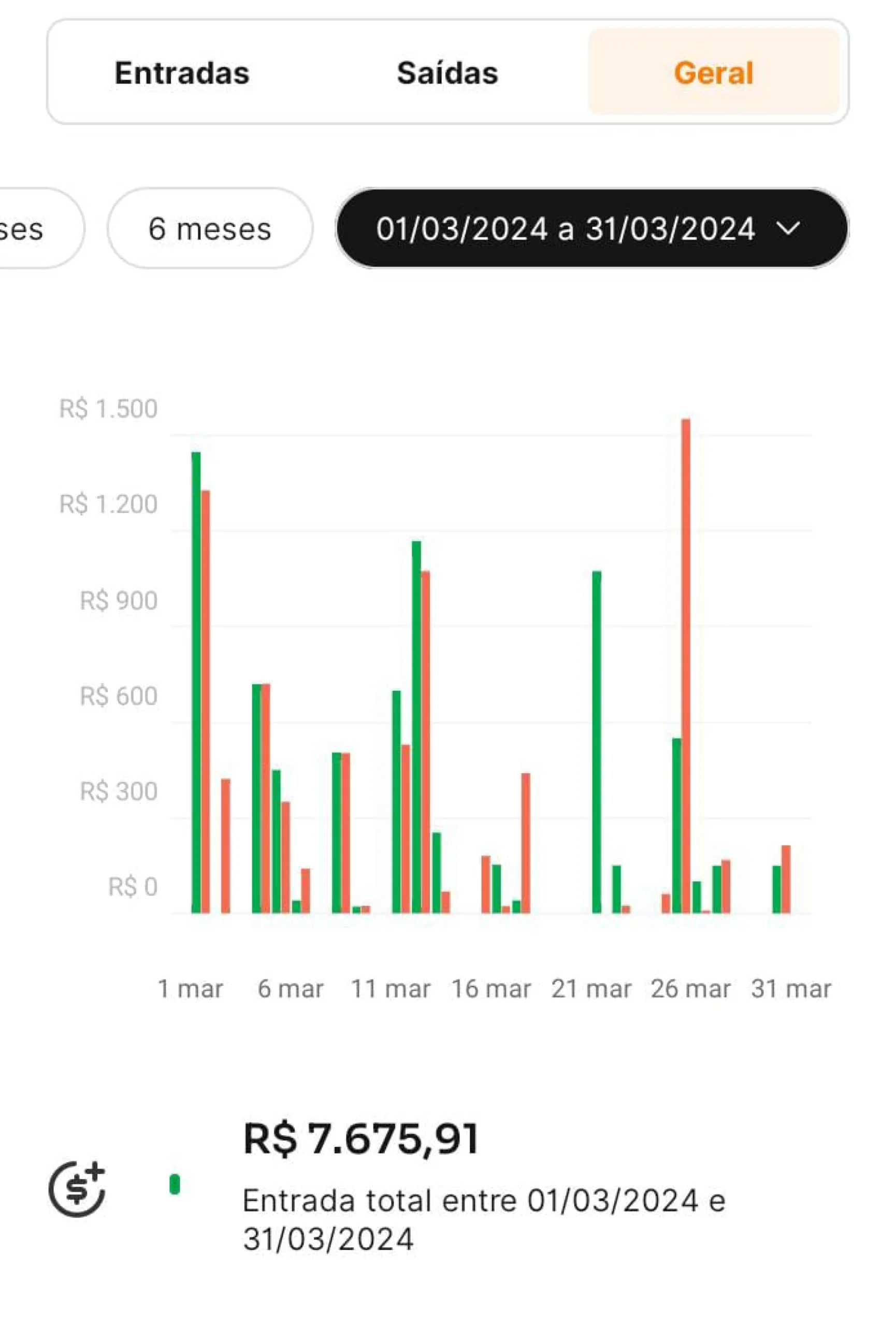Click the "16 mar" x-axis label
Image resolution: width=896 pixels, height=1326 pixels.
pyautogui.click(x=490, y=989)
